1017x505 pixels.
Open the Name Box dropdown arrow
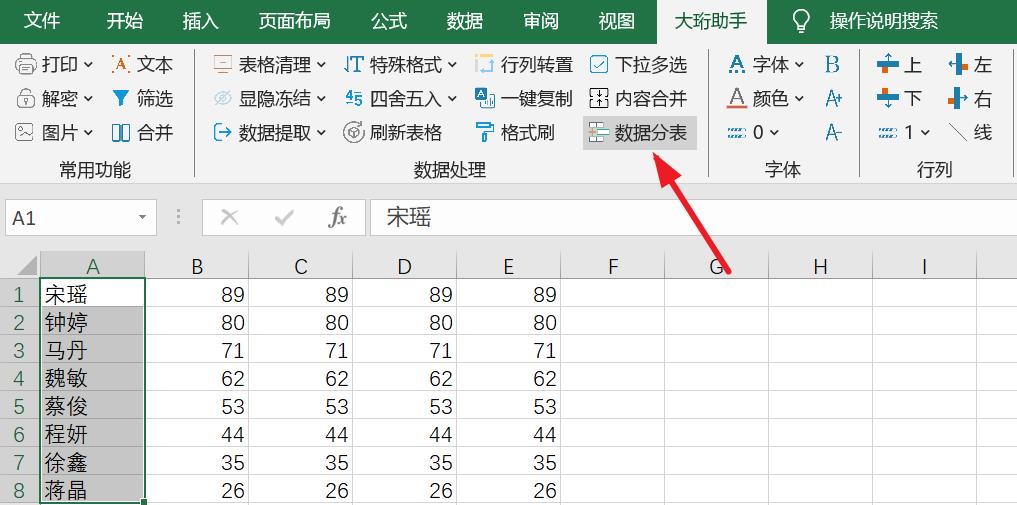pyautogui.click(x=142, y=217)
